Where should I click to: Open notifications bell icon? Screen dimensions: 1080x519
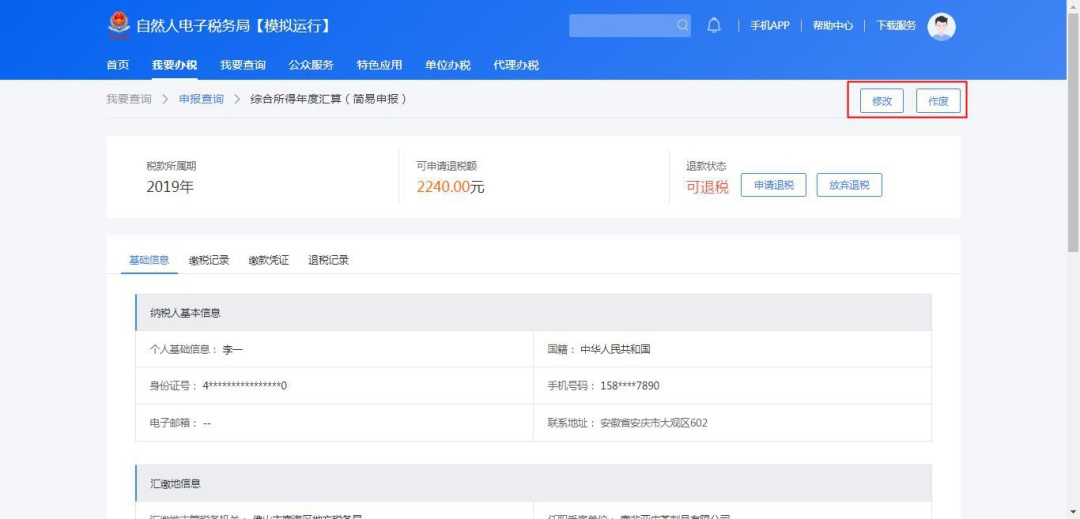coord(714,26)
